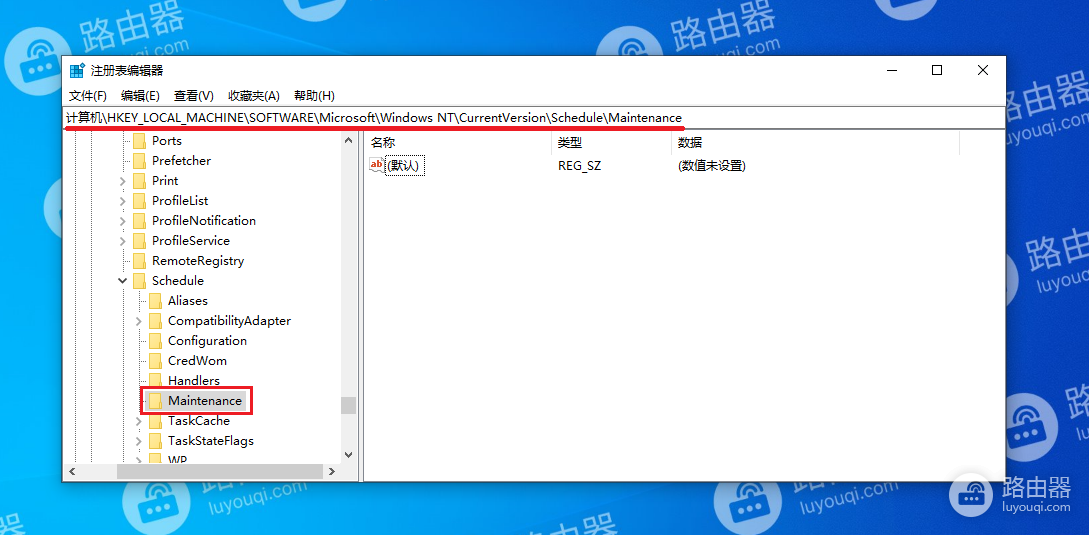Click the tree vertical scrollbar thumb
Screen dimensions: 1089x535
click(349, 405)
